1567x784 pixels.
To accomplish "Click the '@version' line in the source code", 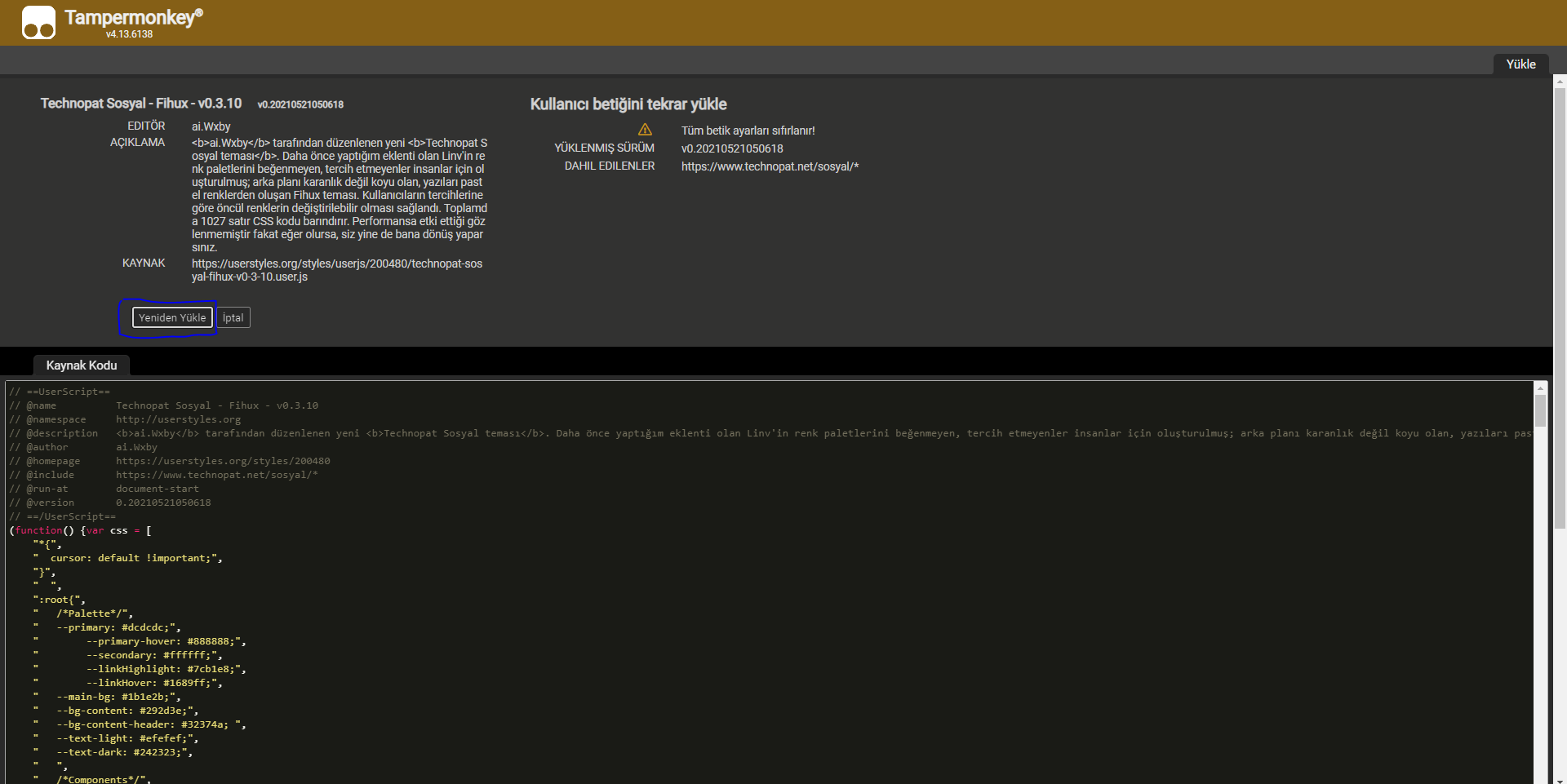I will coord(110,503).
